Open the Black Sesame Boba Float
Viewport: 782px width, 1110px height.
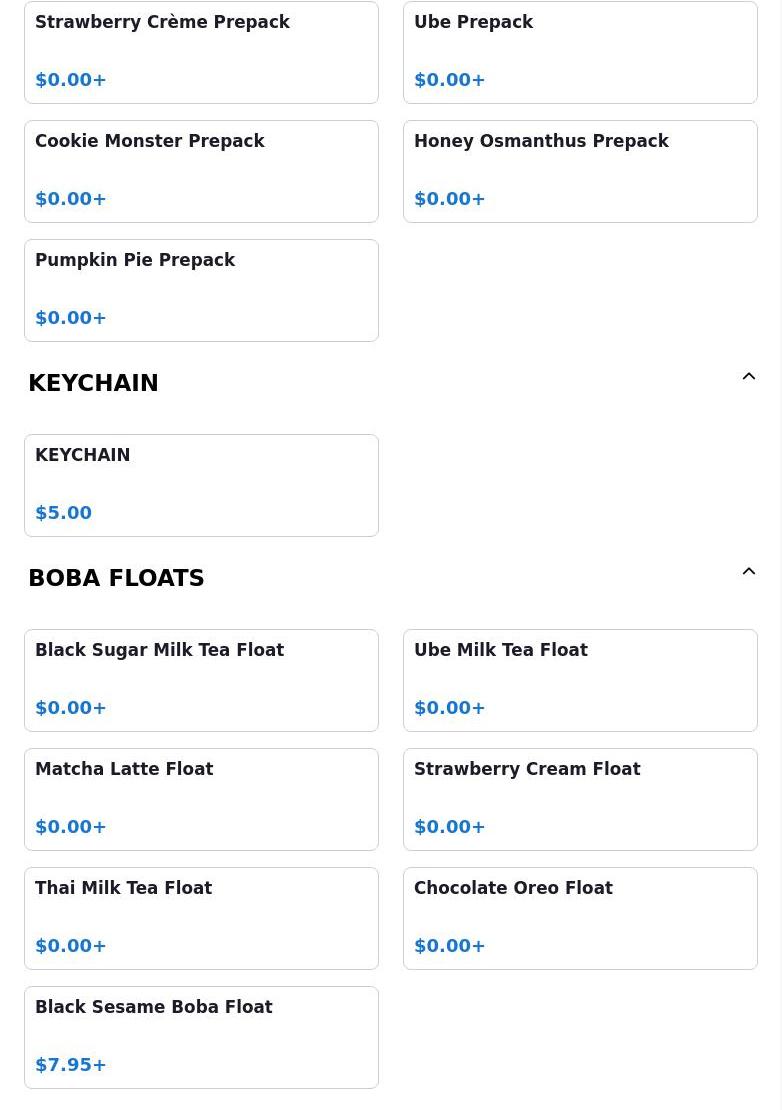(201, 1037)
